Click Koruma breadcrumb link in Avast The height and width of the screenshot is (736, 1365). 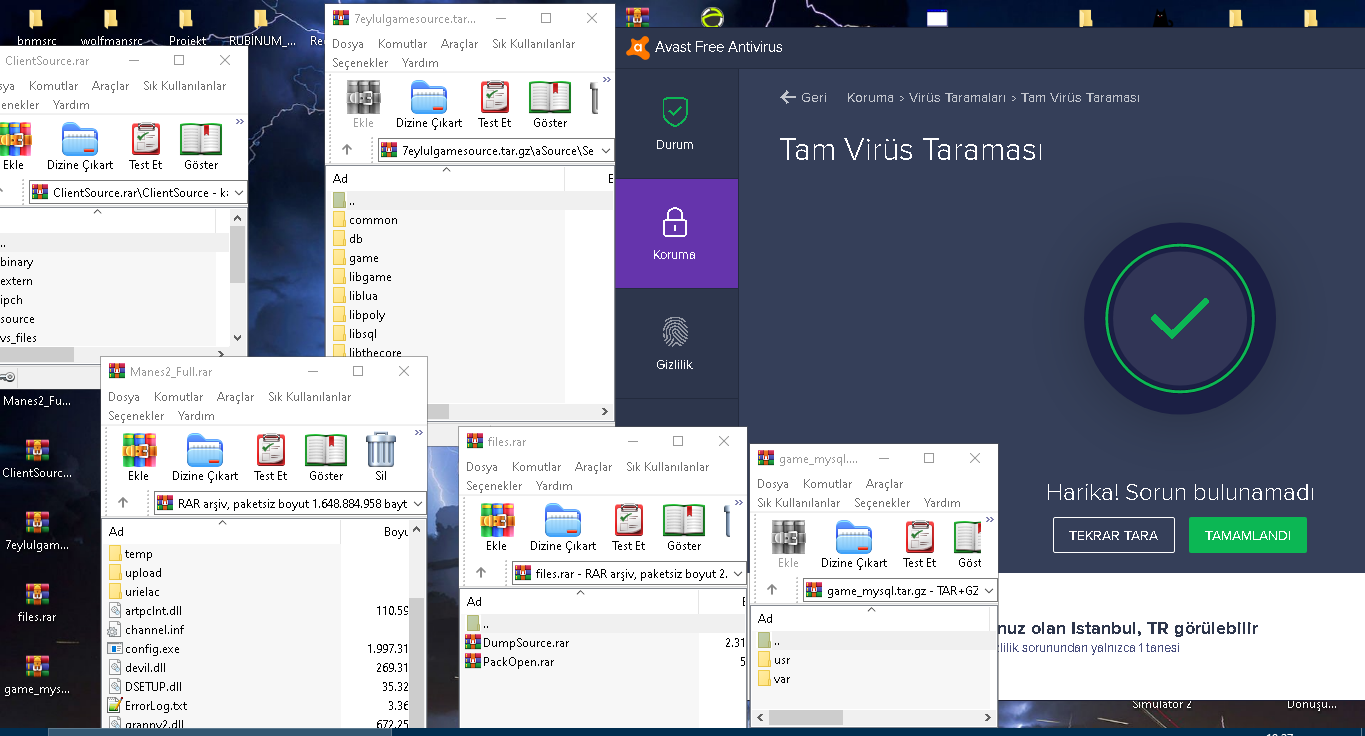[x=870, y=98]
